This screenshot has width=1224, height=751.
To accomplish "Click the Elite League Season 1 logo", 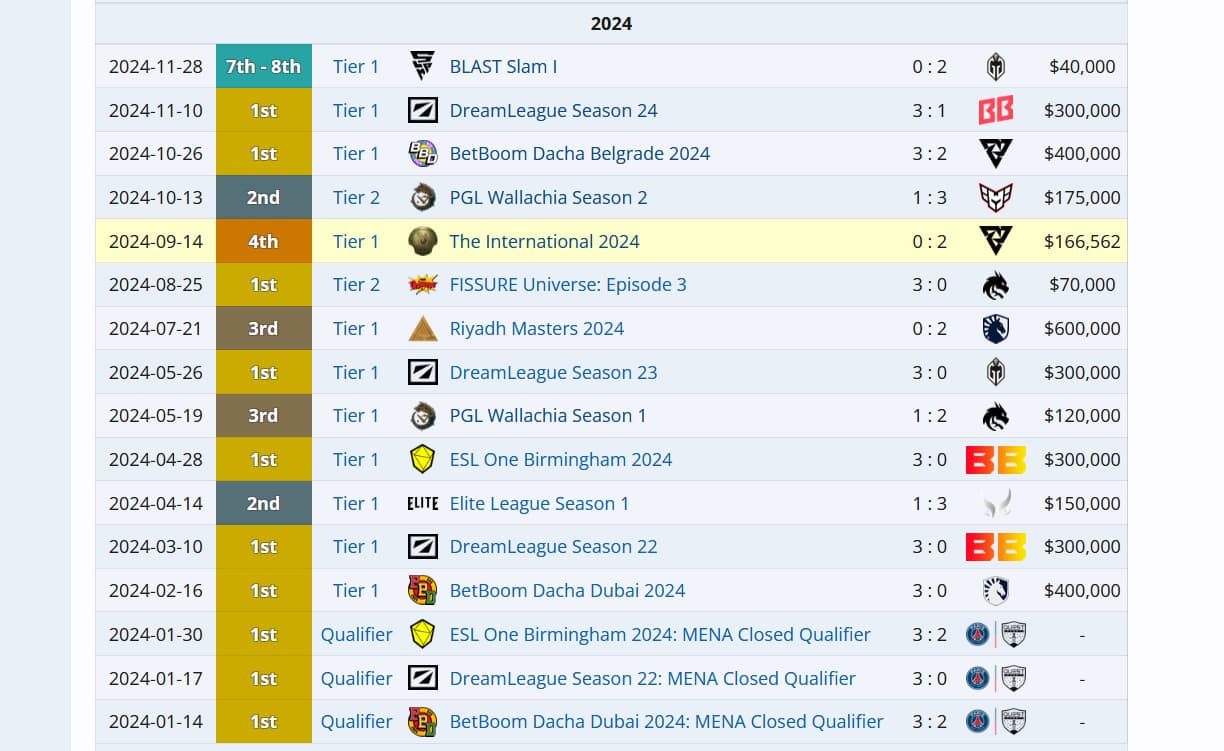I will [422, 503].
